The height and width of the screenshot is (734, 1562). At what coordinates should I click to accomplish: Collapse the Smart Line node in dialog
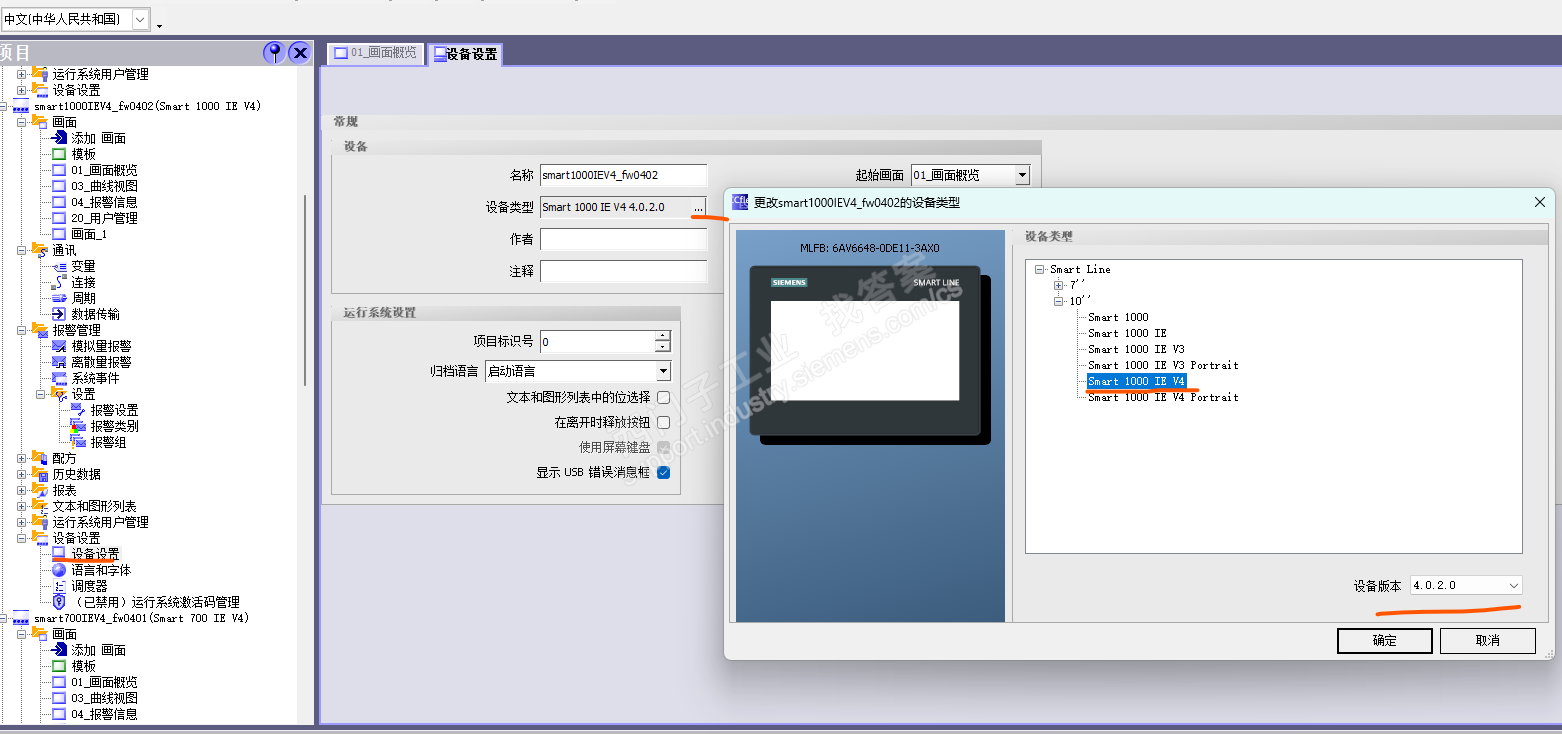tap(1040, 269)
